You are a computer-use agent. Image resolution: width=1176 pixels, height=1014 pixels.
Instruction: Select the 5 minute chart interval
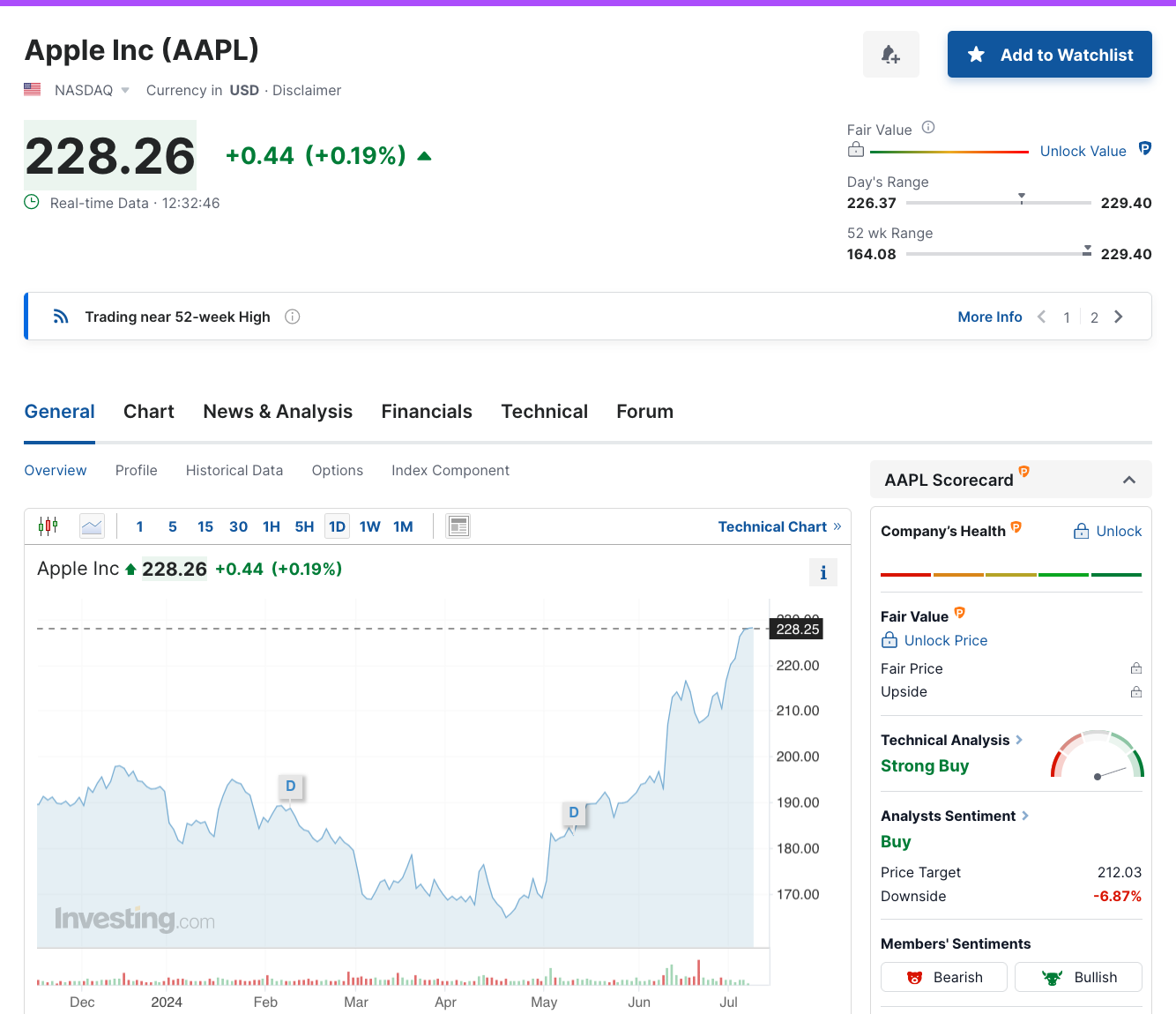pyautogui.click(x=173, y=526)
